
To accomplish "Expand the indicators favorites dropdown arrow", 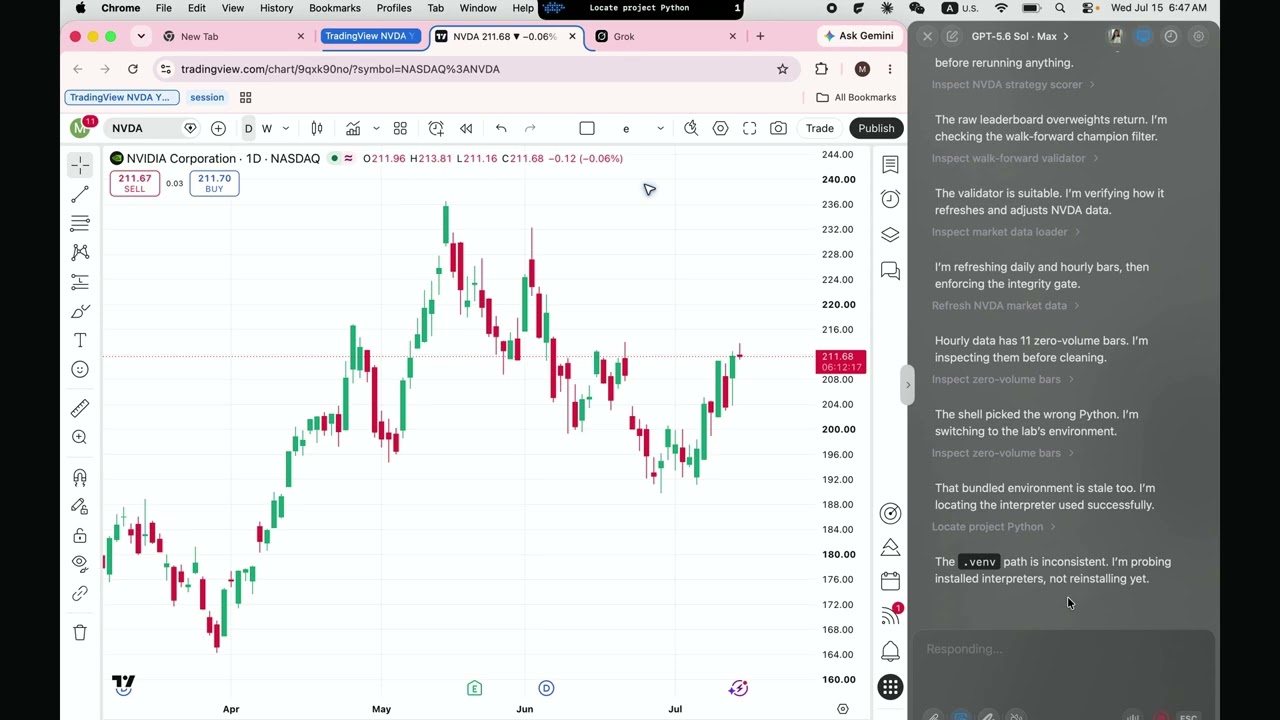I will (x=376, y=128).
